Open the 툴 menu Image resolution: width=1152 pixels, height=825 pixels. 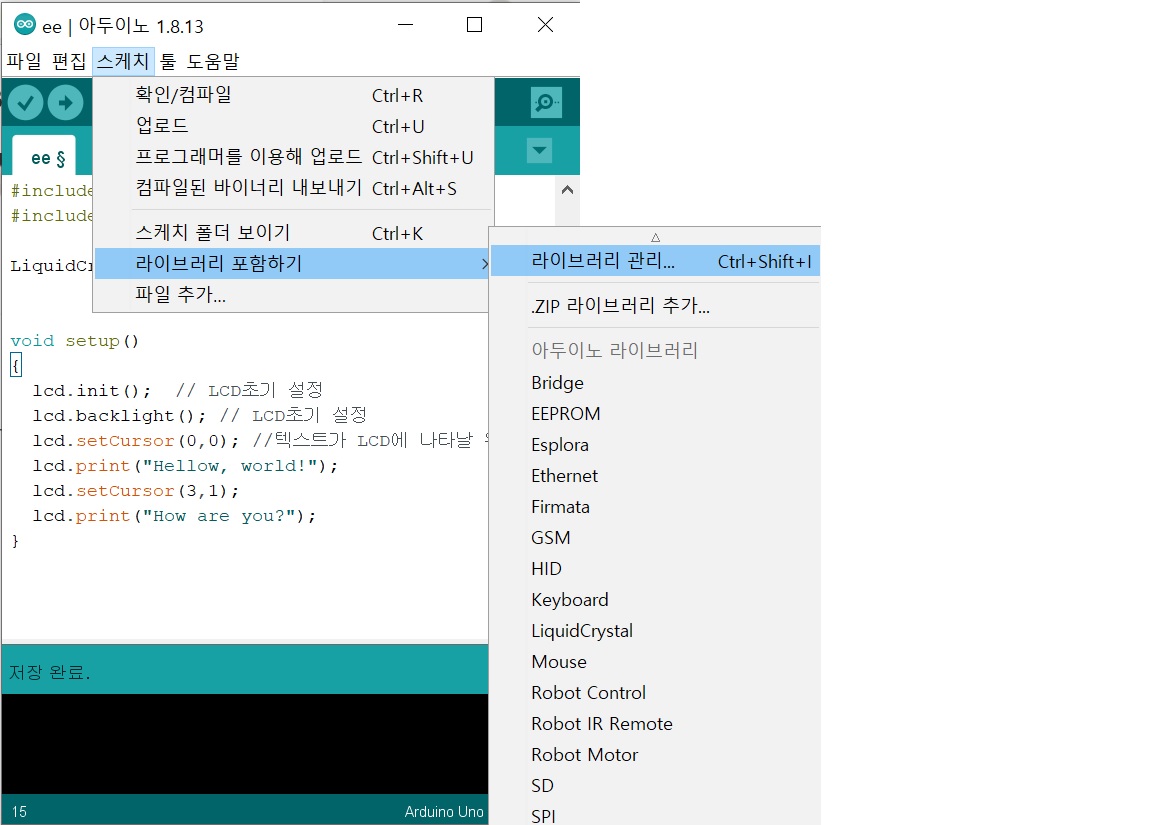168,62
